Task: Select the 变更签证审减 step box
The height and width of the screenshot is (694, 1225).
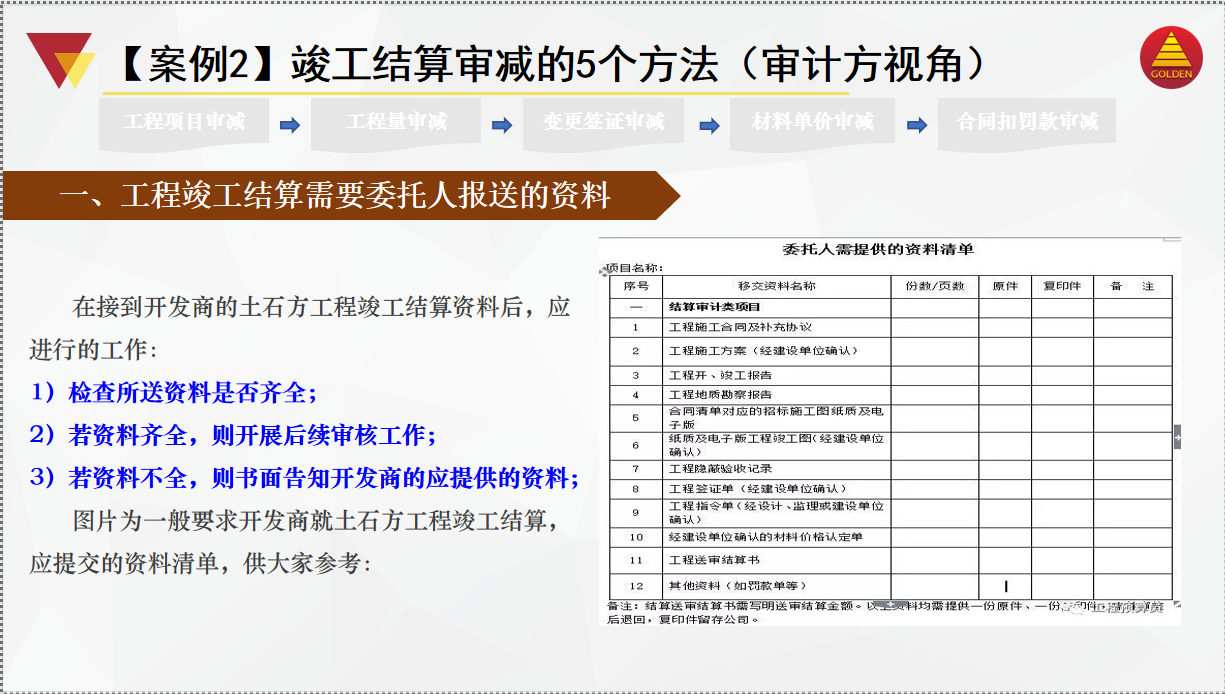Action: tap(603, 123)
